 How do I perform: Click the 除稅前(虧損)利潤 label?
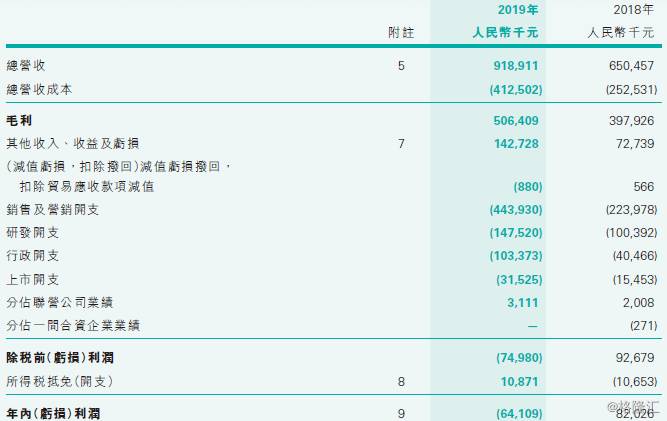[60, 358]
